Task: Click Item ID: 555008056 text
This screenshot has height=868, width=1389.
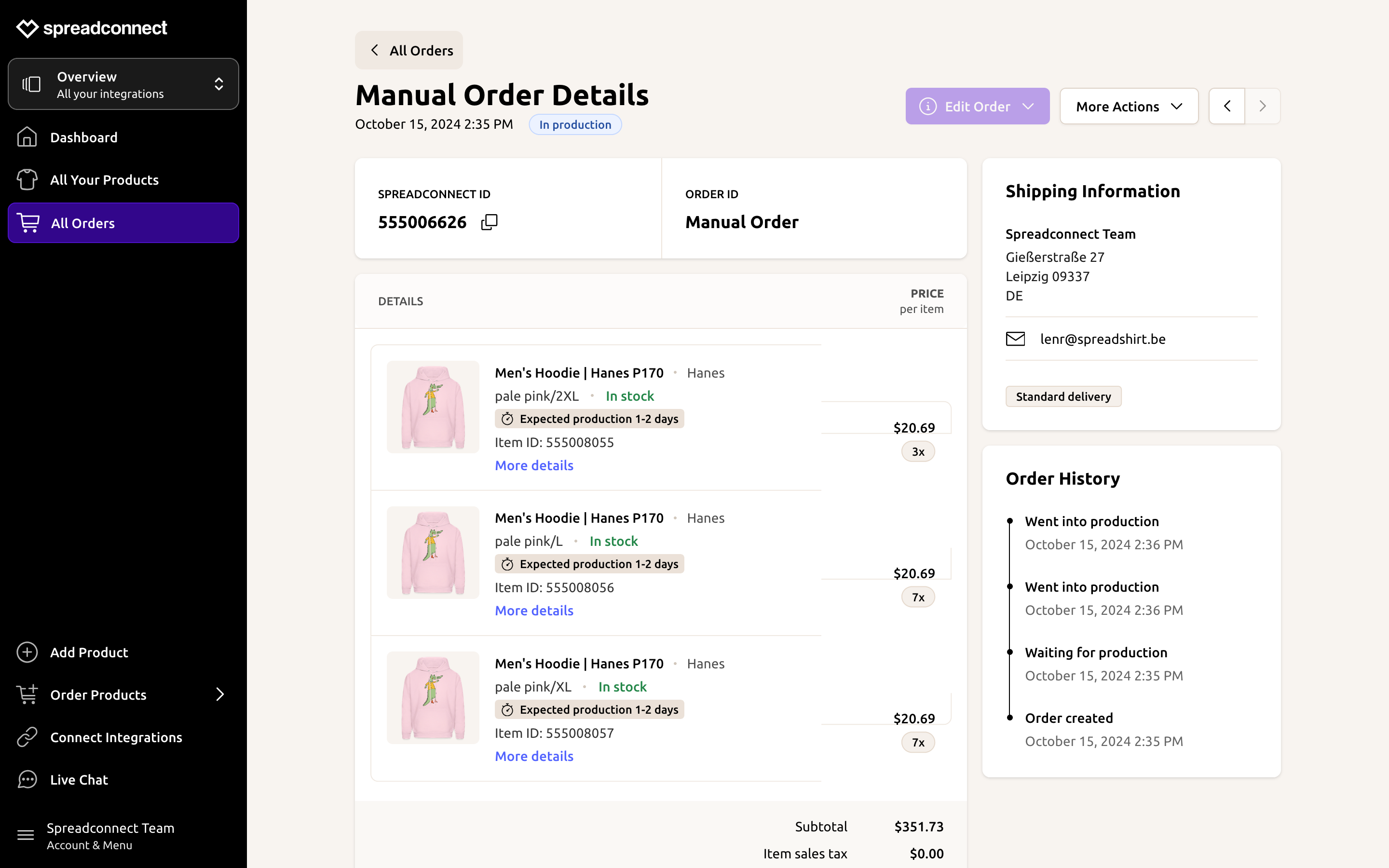Action: pyautogui.click(x=555, y=587)
